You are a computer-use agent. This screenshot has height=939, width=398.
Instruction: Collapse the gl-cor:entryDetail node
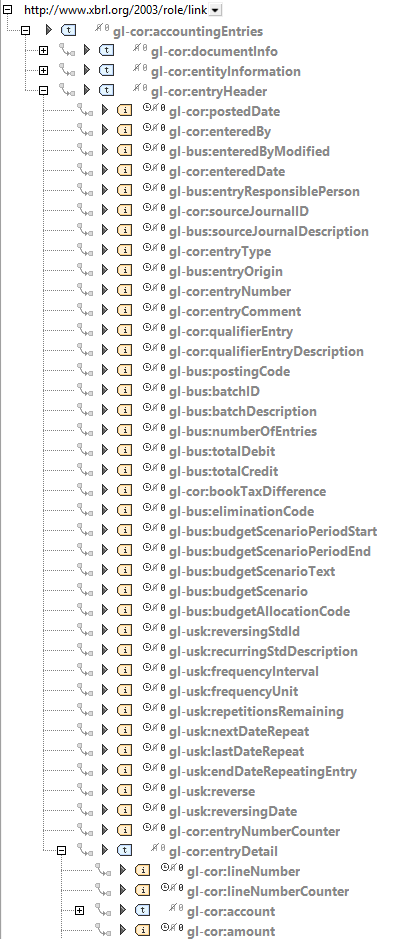tap(61, 850)
